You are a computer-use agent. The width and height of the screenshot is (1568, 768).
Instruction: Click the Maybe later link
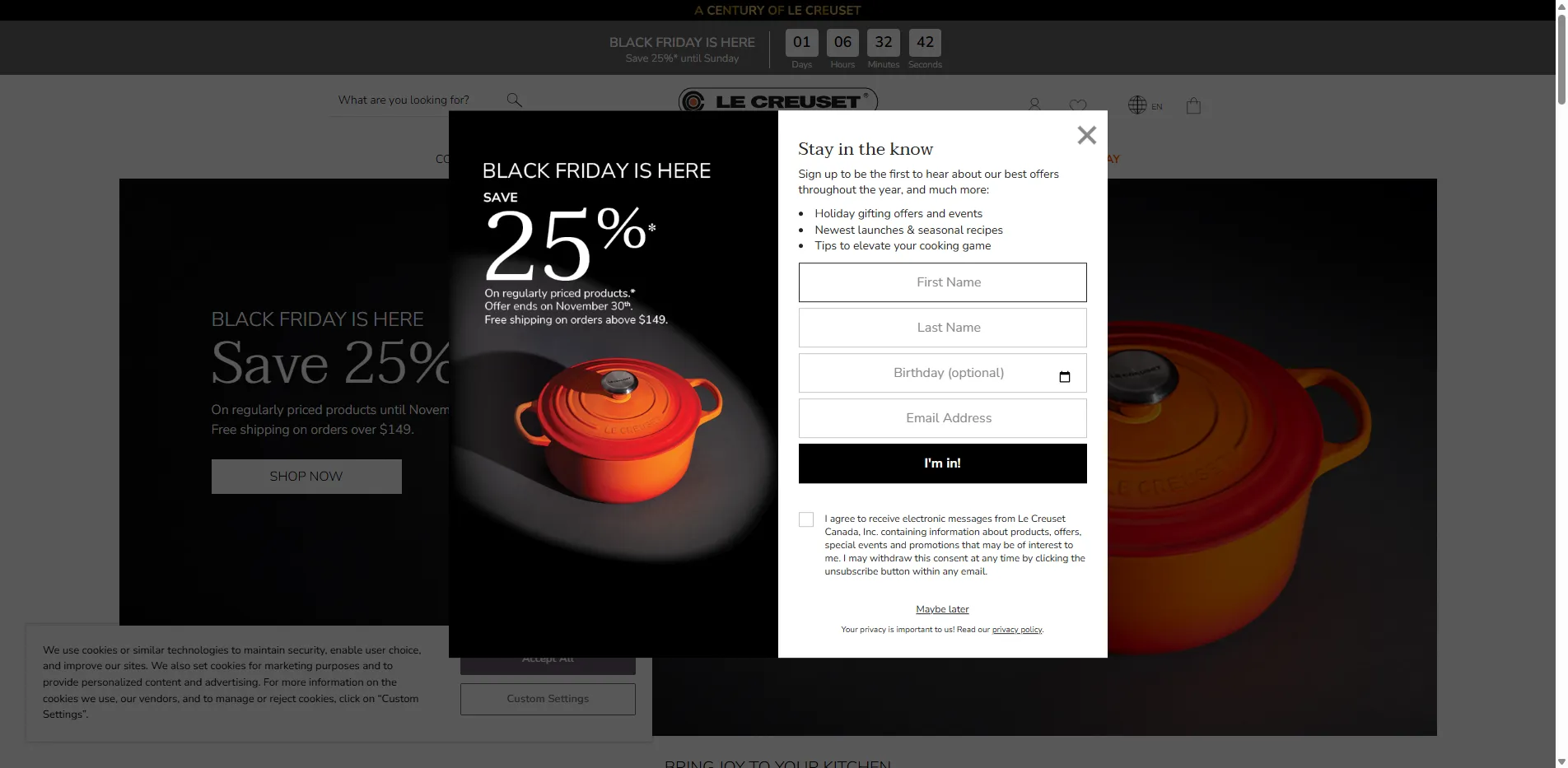(x=942, y=609)
